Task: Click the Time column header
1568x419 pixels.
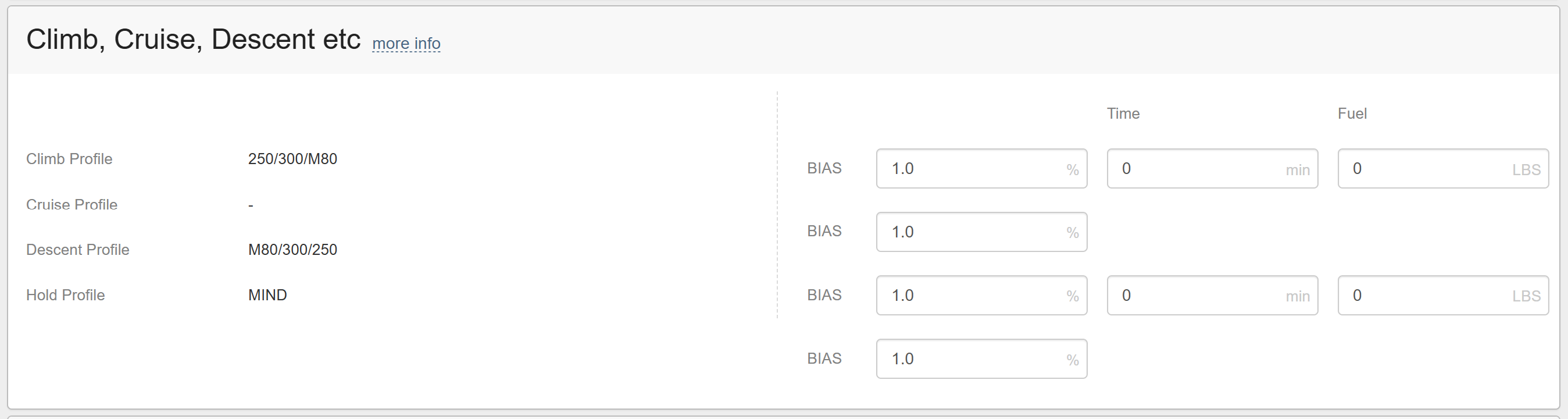Action: 1123,114
